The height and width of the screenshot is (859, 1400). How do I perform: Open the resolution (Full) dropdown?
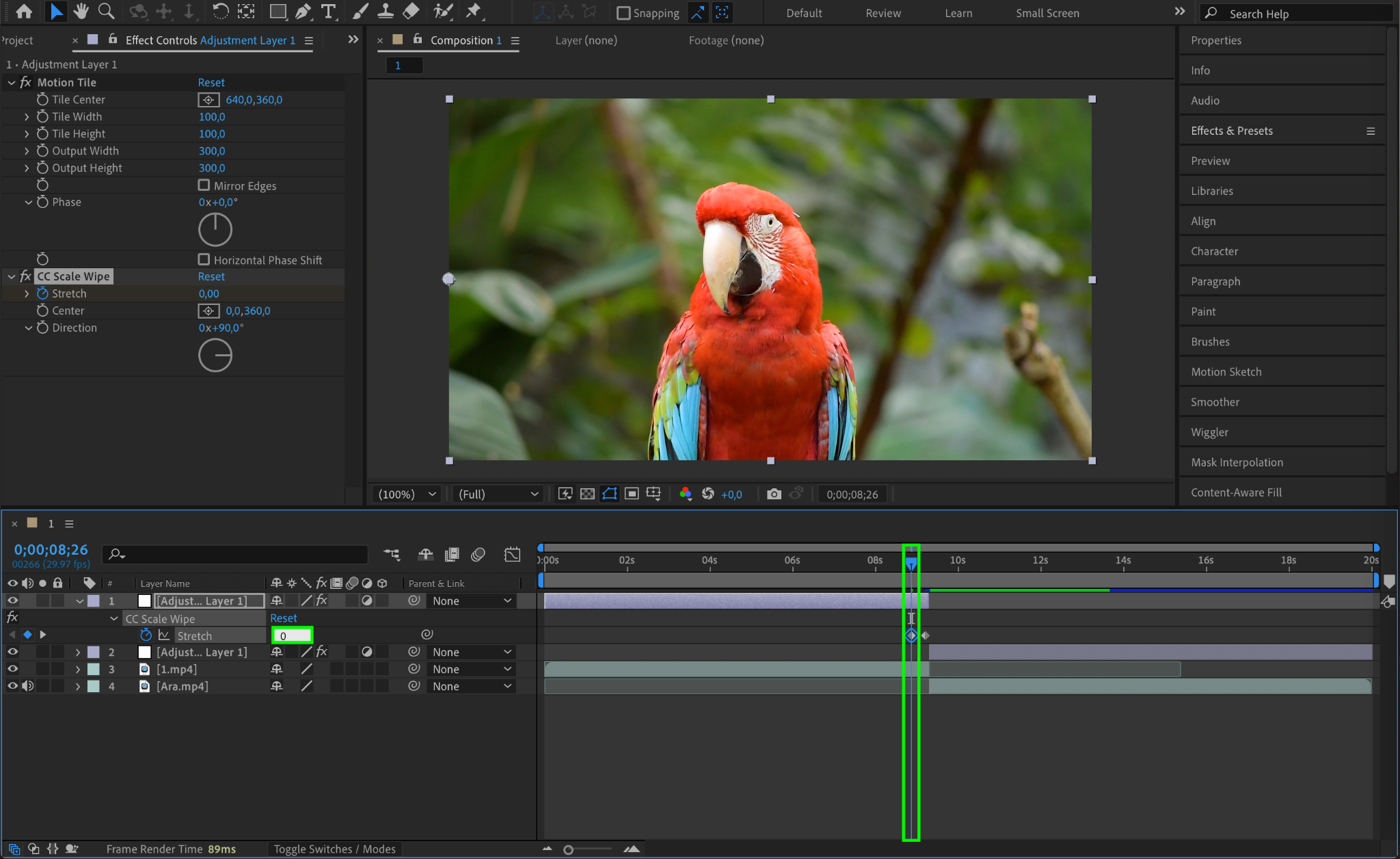coord(498,494)
